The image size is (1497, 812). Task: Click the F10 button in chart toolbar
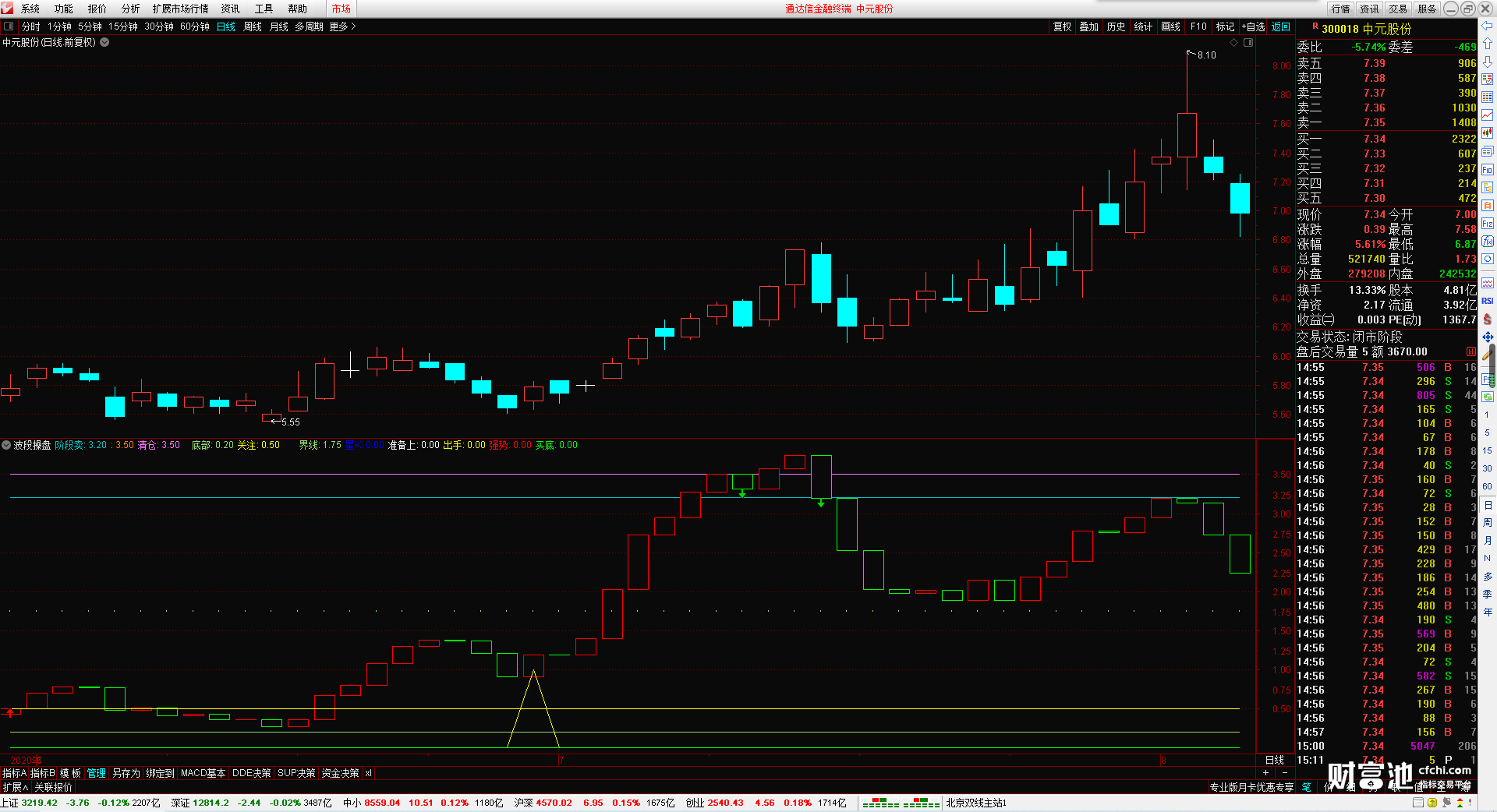[1198, 26]
